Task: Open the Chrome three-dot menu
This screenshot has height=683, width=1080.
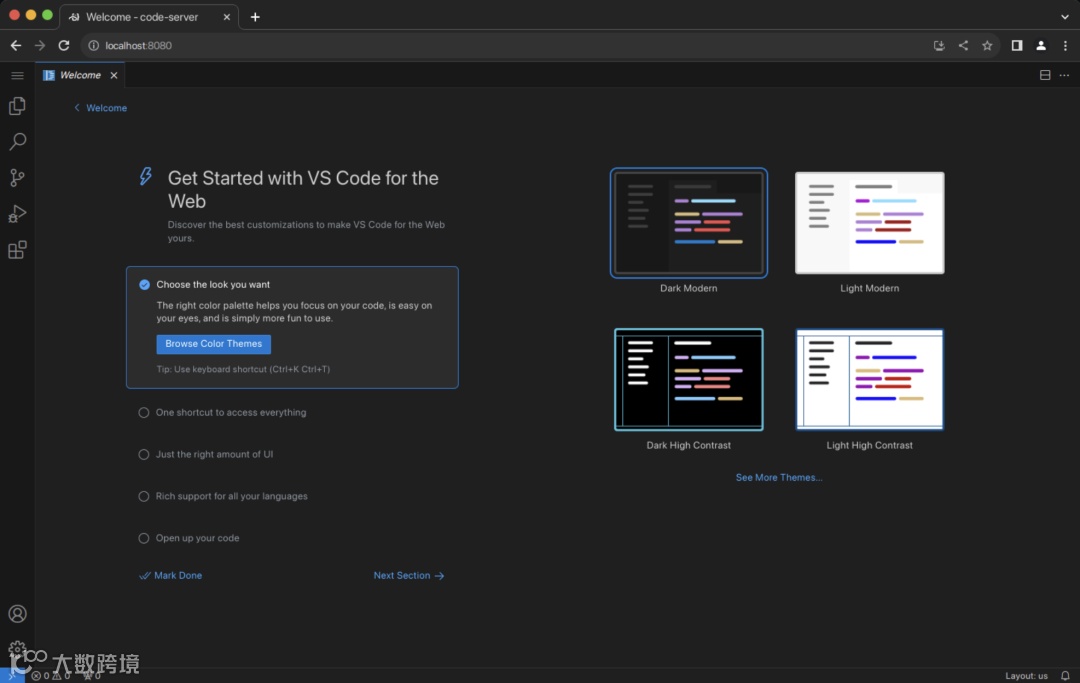Action: pyautogui.click(x=1065, y=45)
